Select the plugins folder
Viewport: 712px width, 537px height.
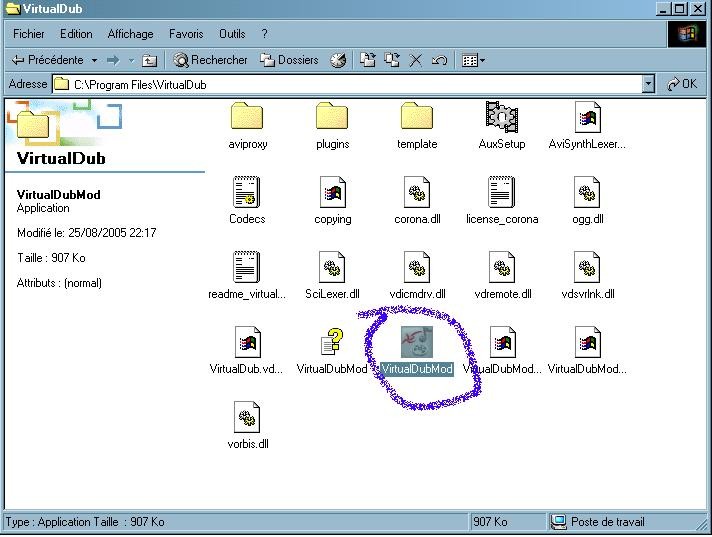(332, 126)
